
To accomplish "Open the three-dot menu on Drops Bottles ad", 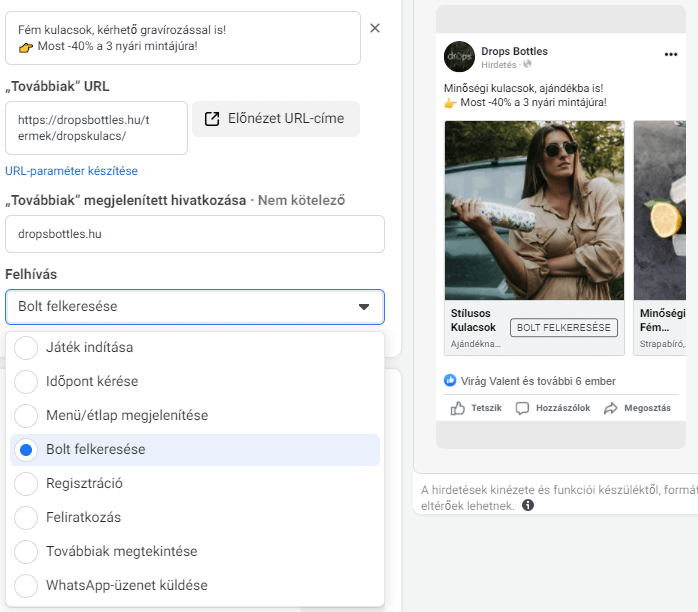I will [x=671, y=54].
